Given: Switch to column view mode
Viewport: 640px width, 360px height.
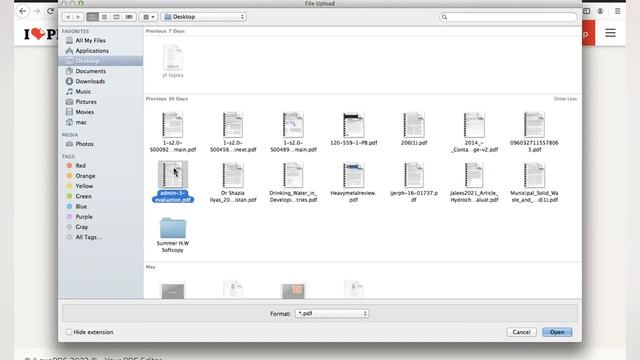Looking at the screenshot, I should tap(116, 17).
